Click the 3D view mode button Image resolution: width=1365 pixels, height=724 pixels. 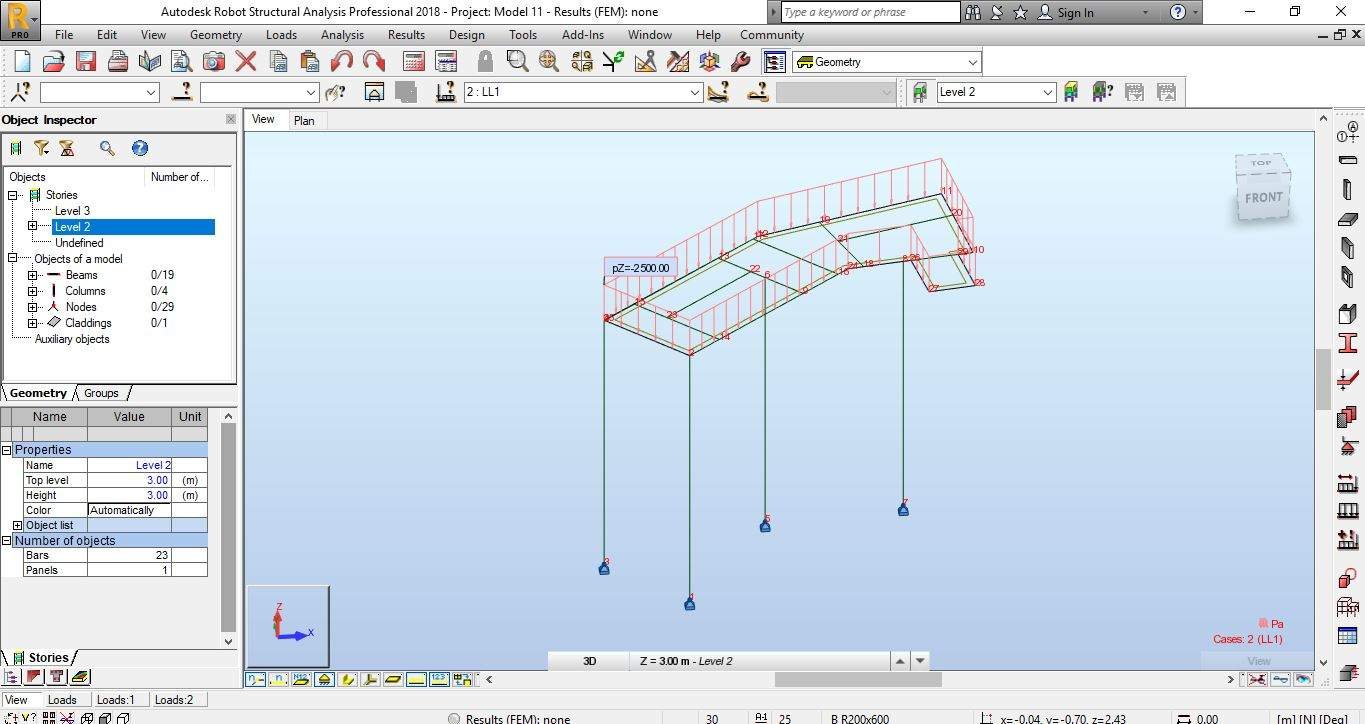coord(589,661)
